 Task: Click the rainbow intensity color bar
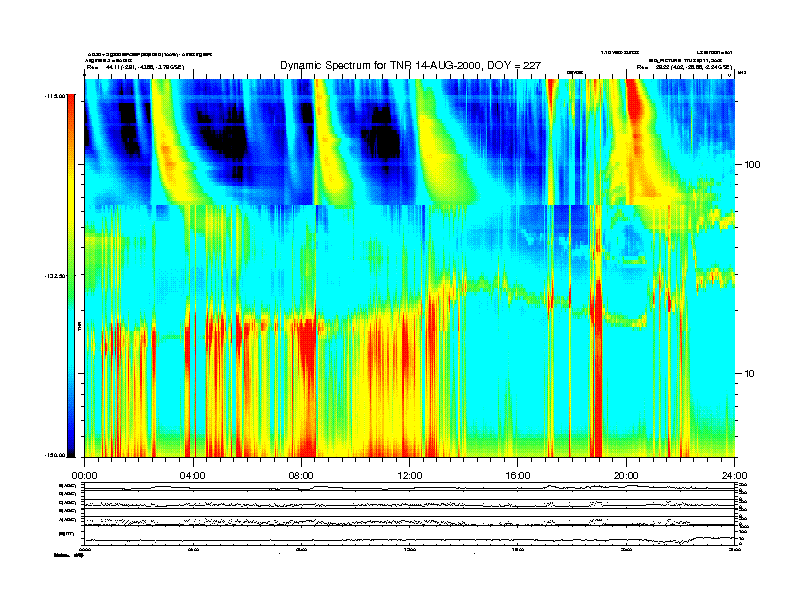pos(72,276)
